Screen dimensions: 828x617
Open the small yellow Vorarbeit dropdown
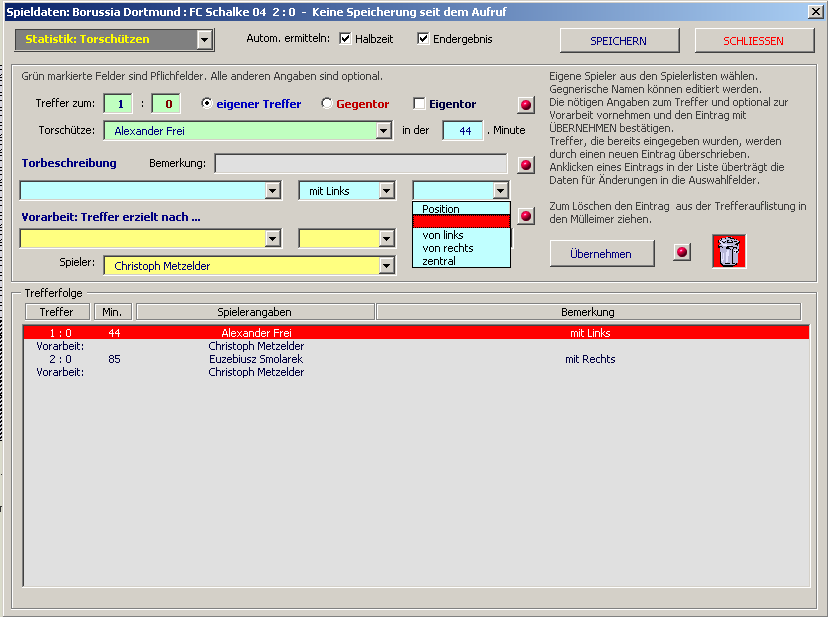point(387,239)
